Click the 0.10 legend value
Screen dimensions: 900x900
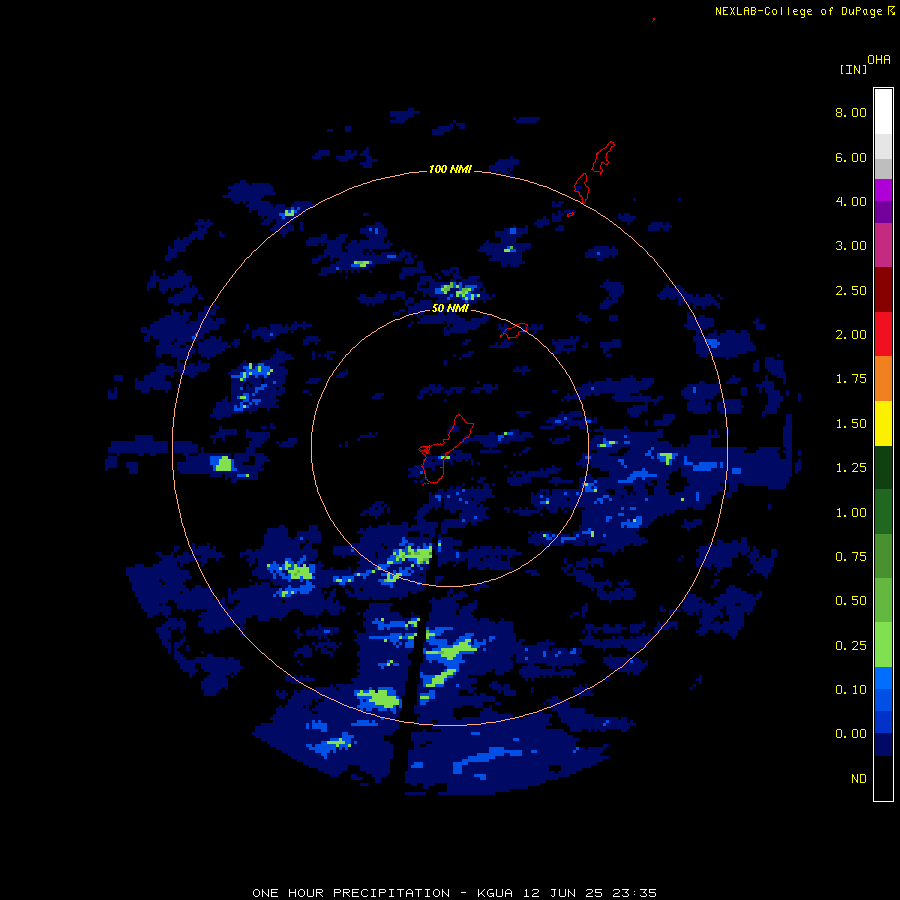pos(851,690)
